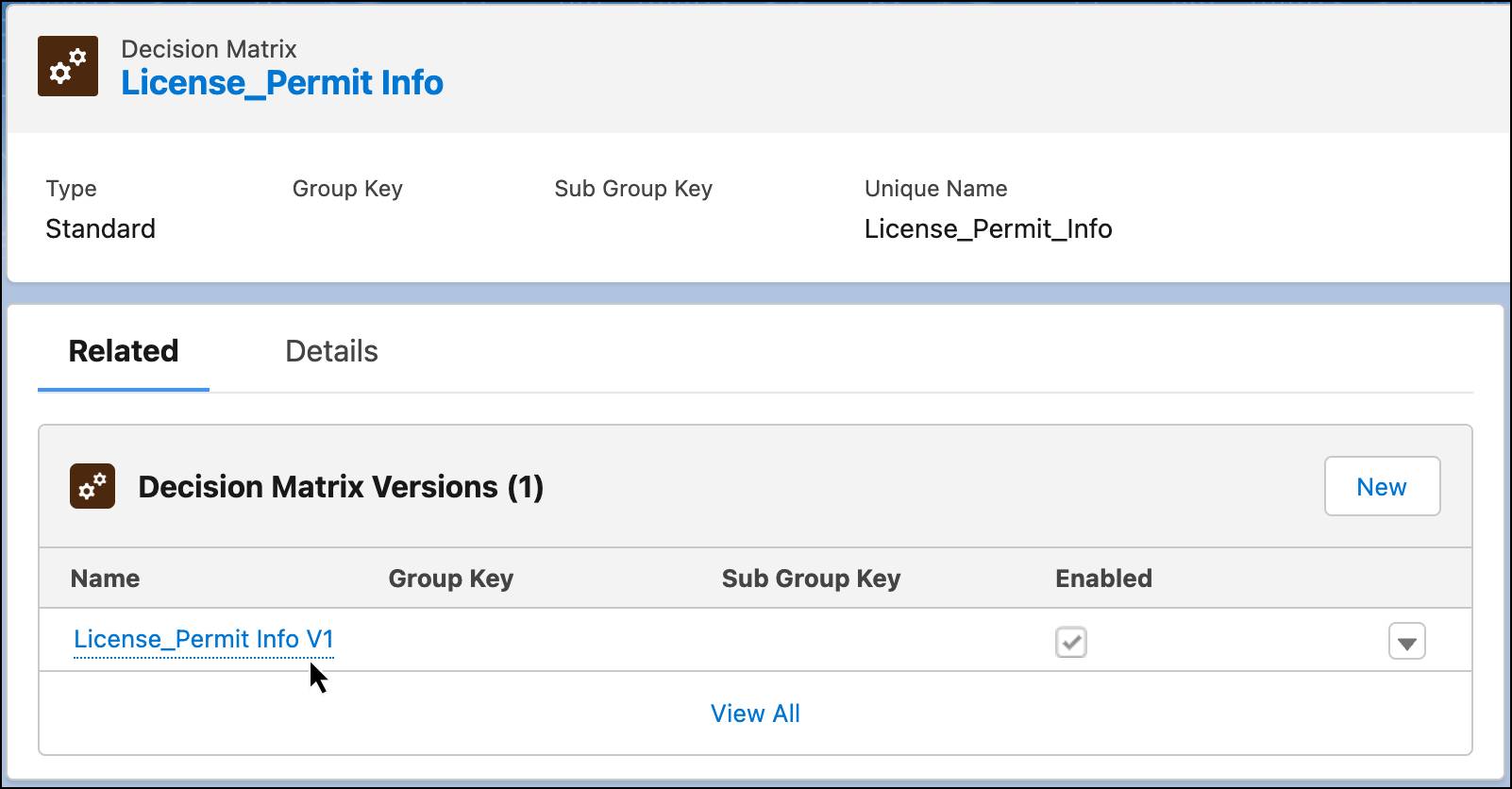This screenshot has height=789, width=1512.
Task: Click the Name column header
Action: pyautogui.click(x=104, y=579)
